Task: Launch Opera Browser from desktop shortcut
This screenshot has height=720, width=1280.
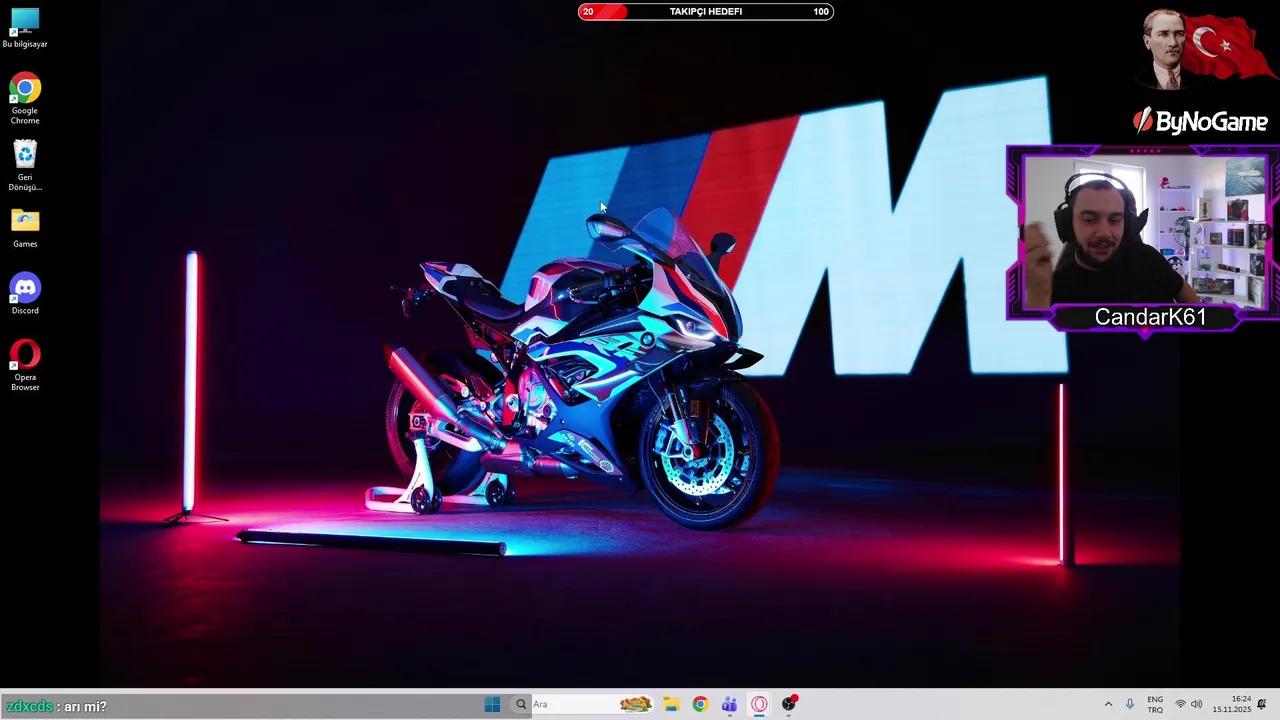Action: point(25,366)
